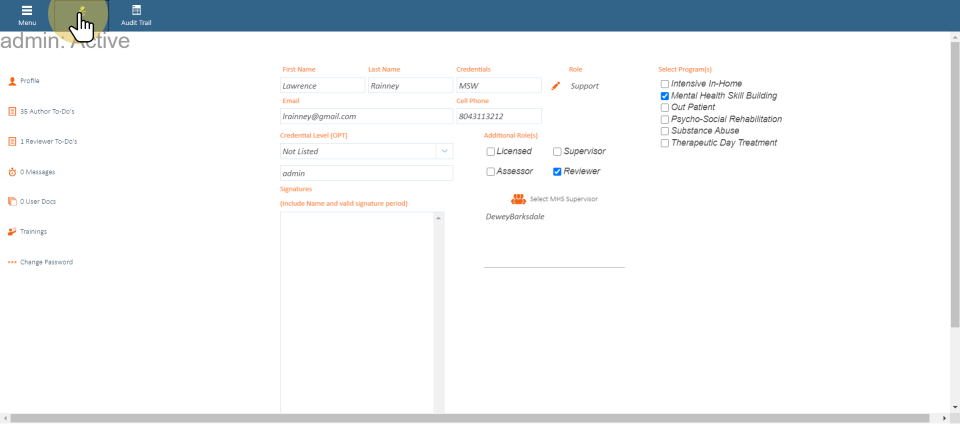This screenshot has width=960, height=443.
Task: Open 1 Reviewer To-Do's list
Action: [48, 142]
